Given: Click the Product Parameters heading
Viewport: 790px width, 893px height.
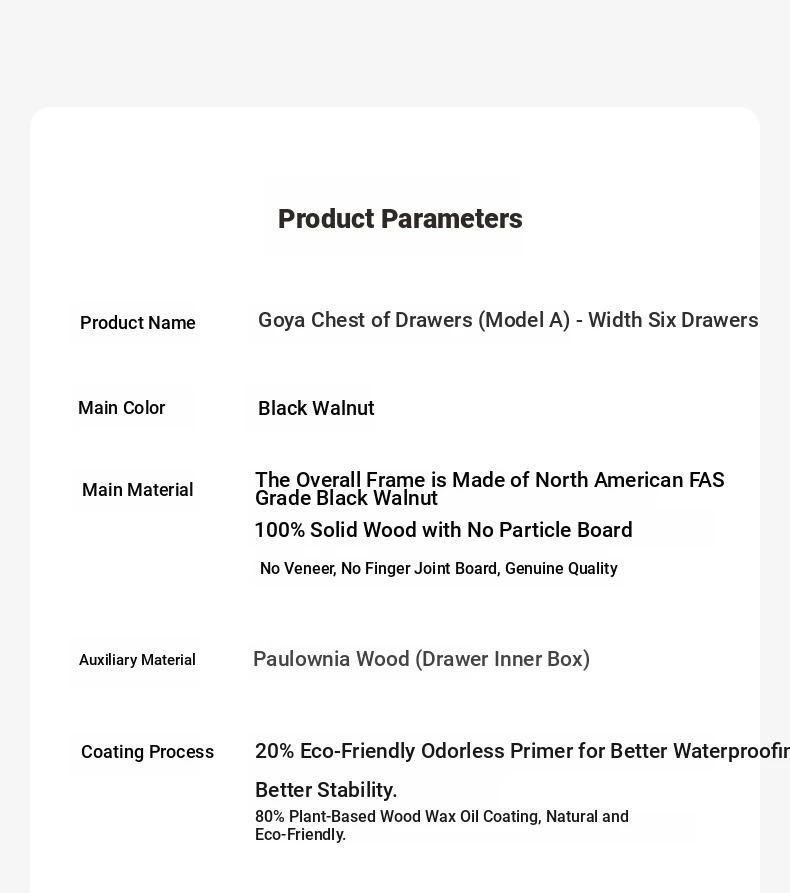Looking at the screenshot, I should (x=400, y=219).
